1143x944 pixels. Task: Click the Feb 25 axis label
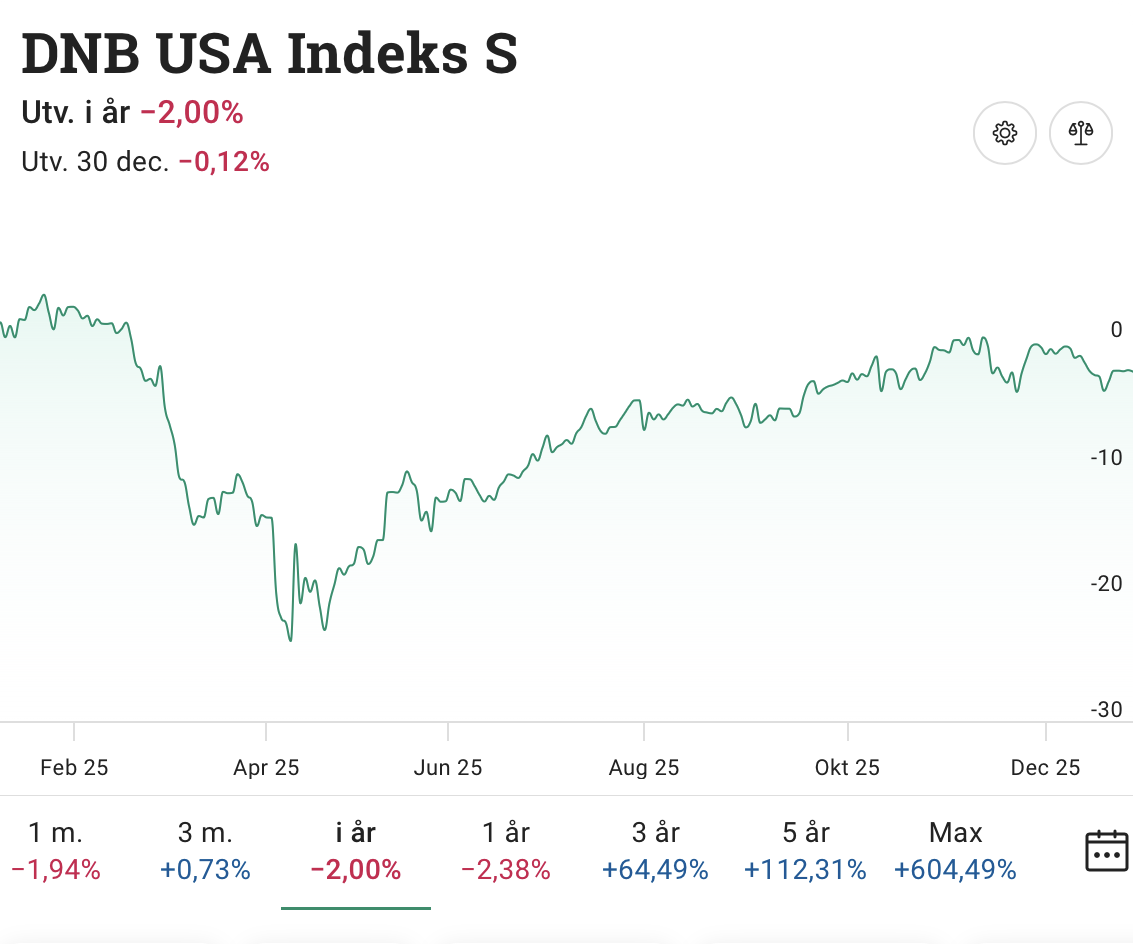point(74,768)
